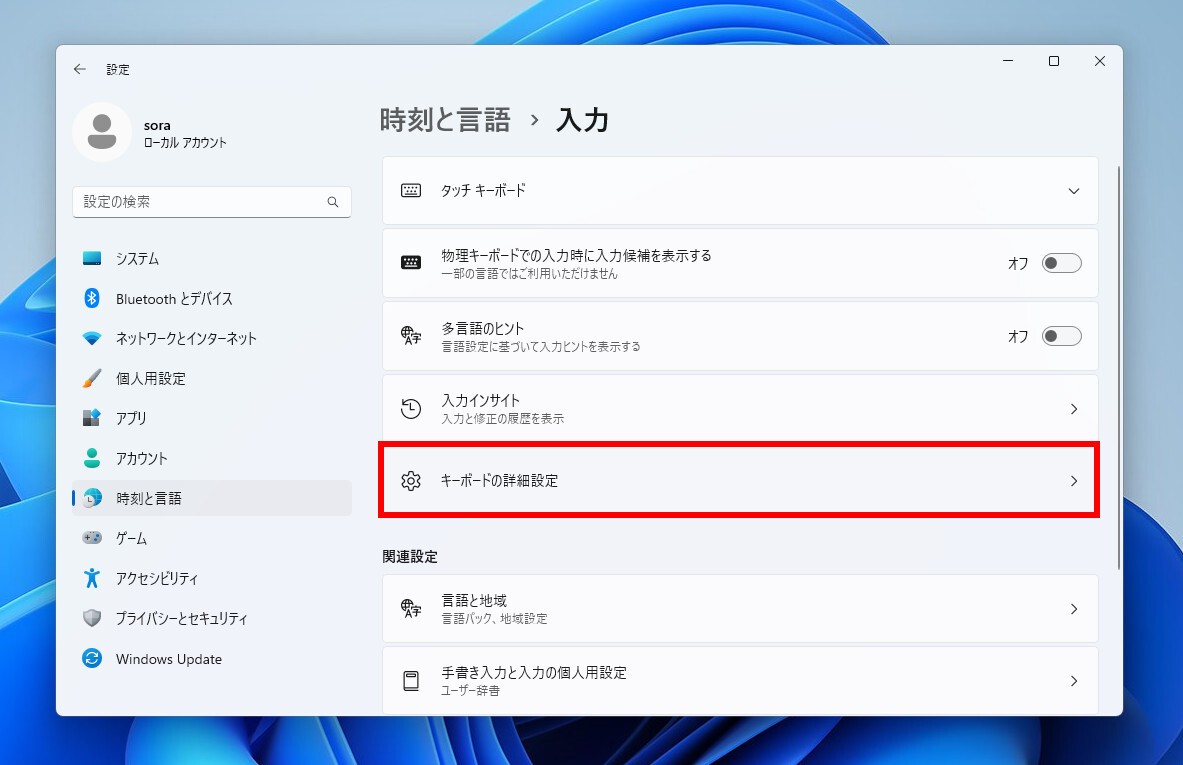Select the ゲーム Xbox icon
Image resolution: width=1183 pixels, height=765 pixels.
tap(91, 538)
